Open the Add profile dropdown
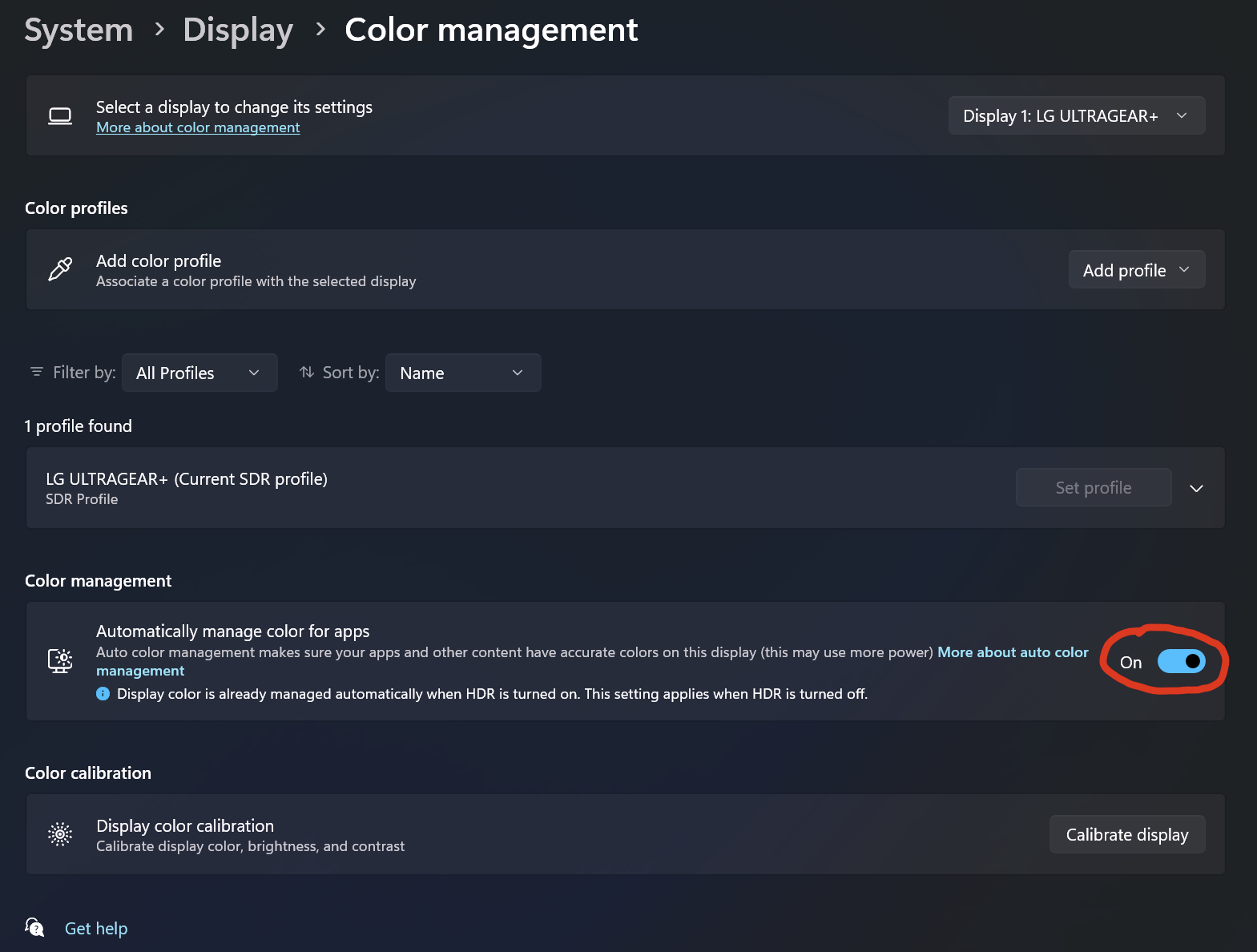The height and width of the screenshot is (952, 1257). coord(1137,270)
